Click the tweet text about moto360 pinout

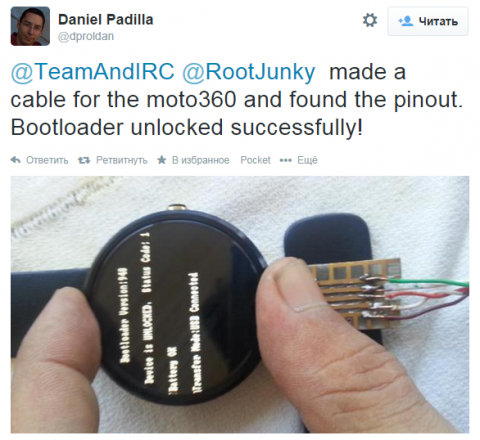pyautogui.click(x=237, y=100)
